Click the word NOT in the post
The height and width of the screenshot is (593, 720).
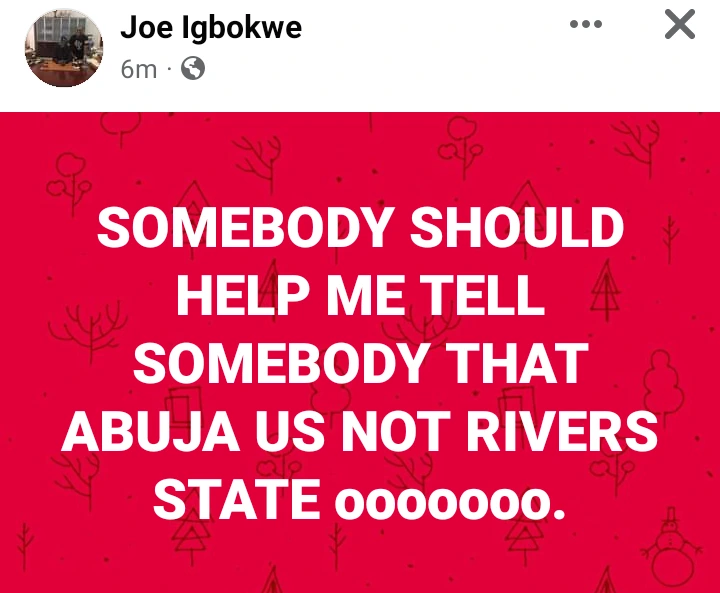396,431
